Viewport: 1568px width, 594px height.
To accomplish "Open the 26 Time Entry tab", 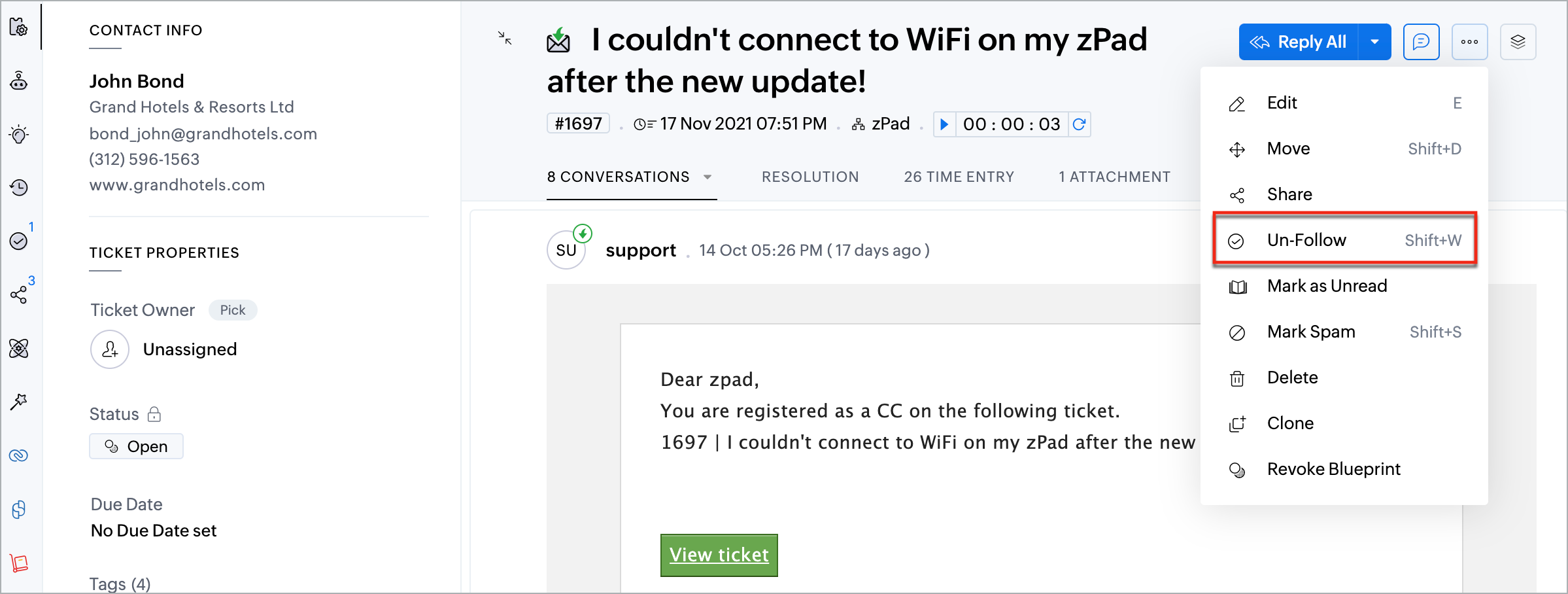I will tap(959, 177).
